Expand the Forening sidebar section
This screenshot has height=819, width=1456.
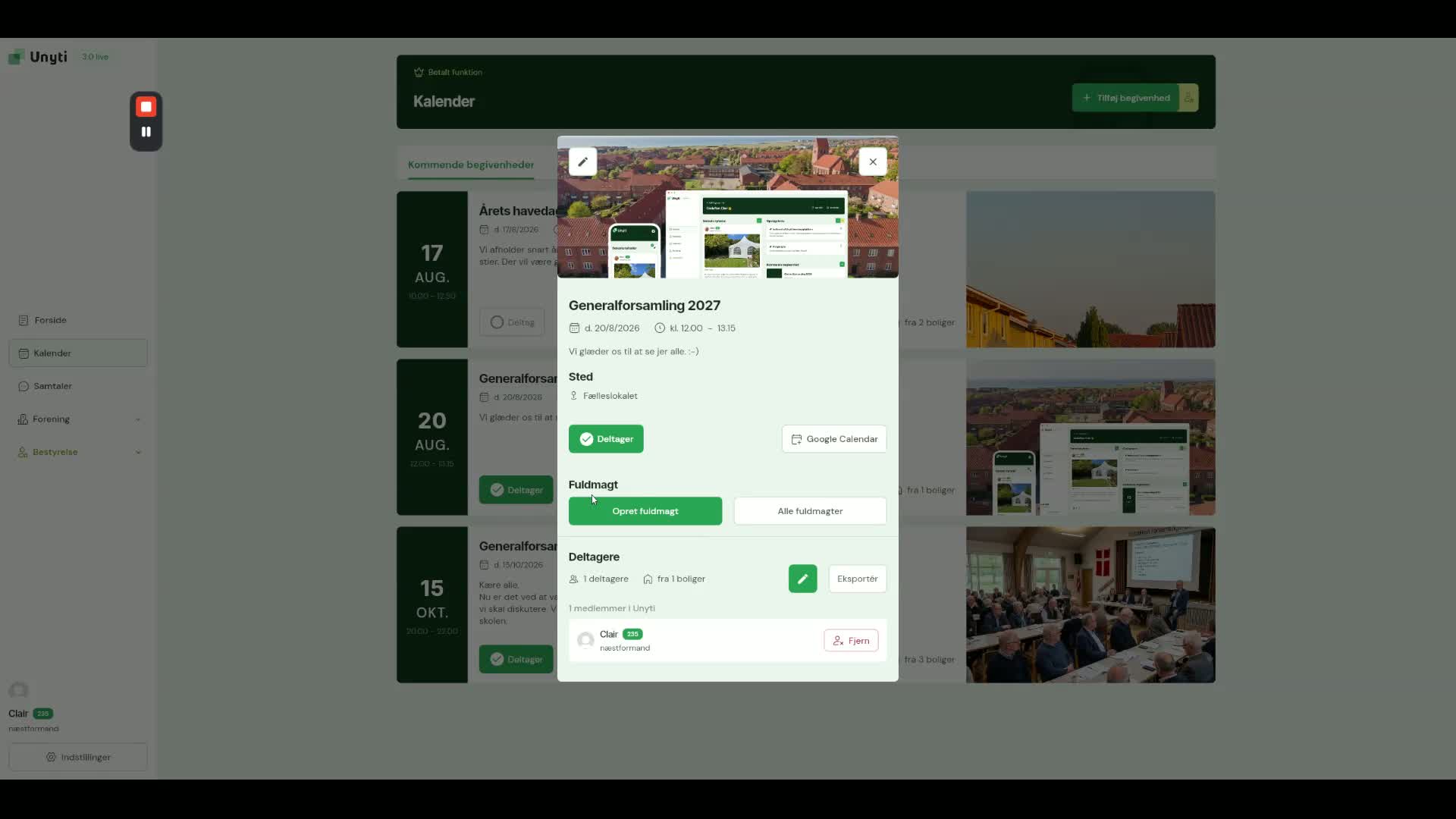coord(78,419)
